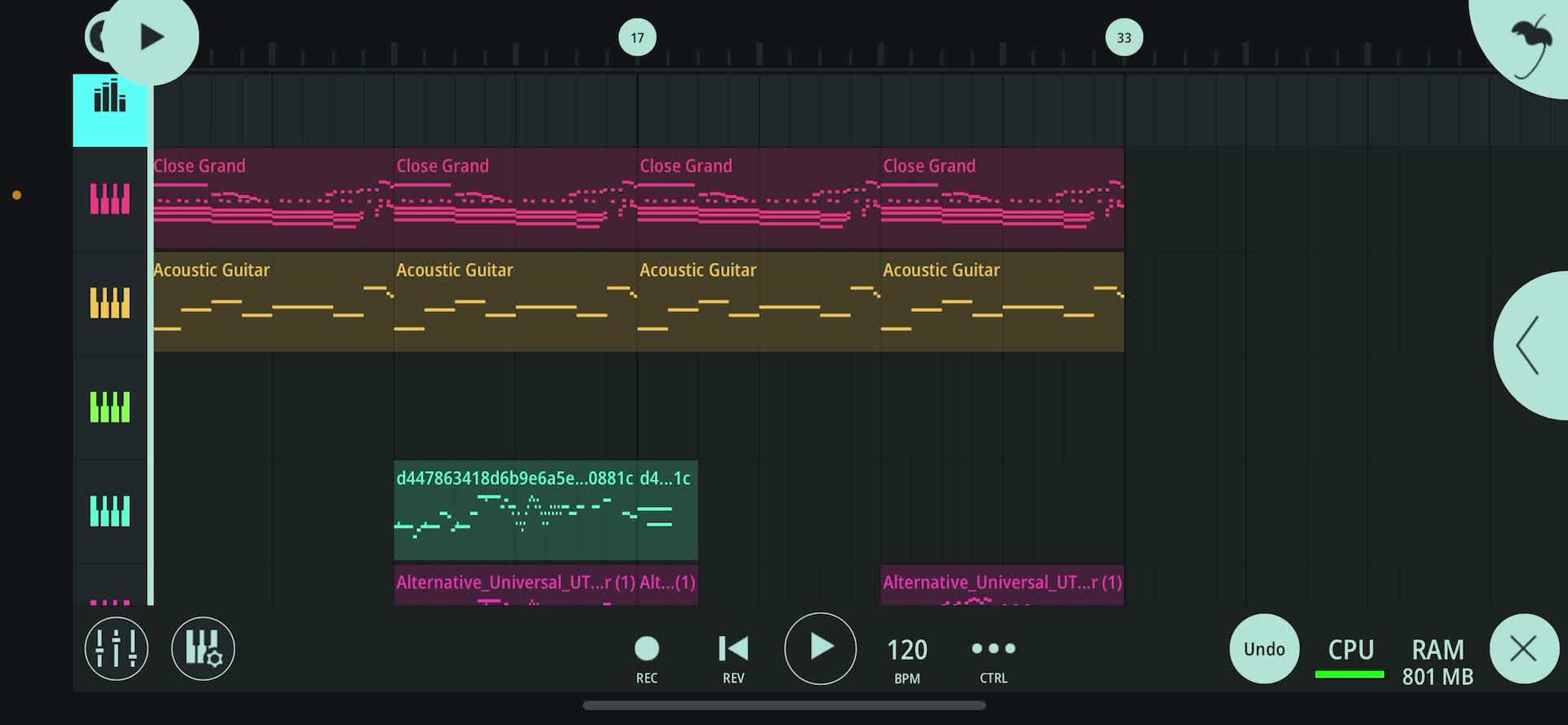The height and width of the screenshot is (725, 1568).
Task: Select the first Close Grand clip at bar 1
Action: point(274,198)
